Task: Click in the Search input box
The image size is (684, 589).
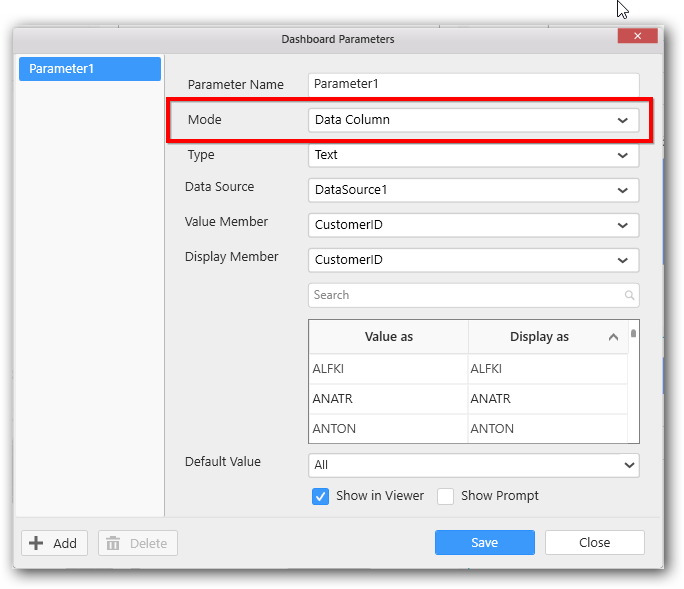Action: click(465, 296)
